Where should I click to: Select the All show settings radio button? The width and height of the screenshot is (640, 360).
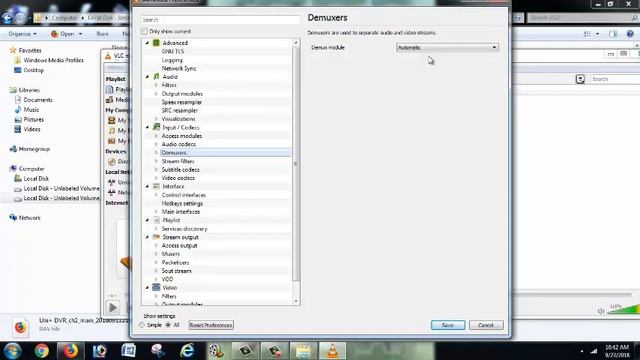168,325
